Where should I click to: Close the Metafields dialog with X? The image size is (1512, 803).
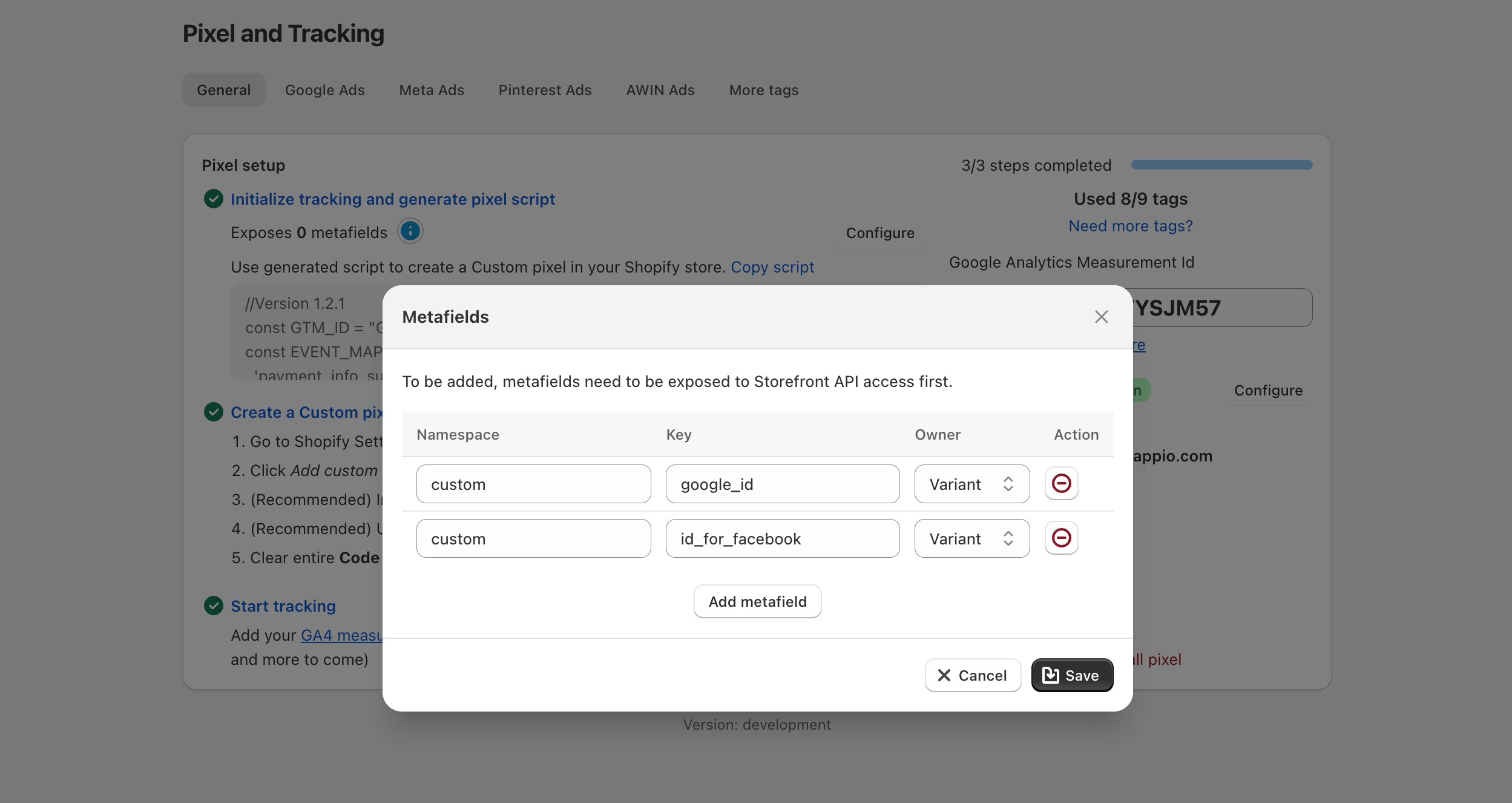1101,317
